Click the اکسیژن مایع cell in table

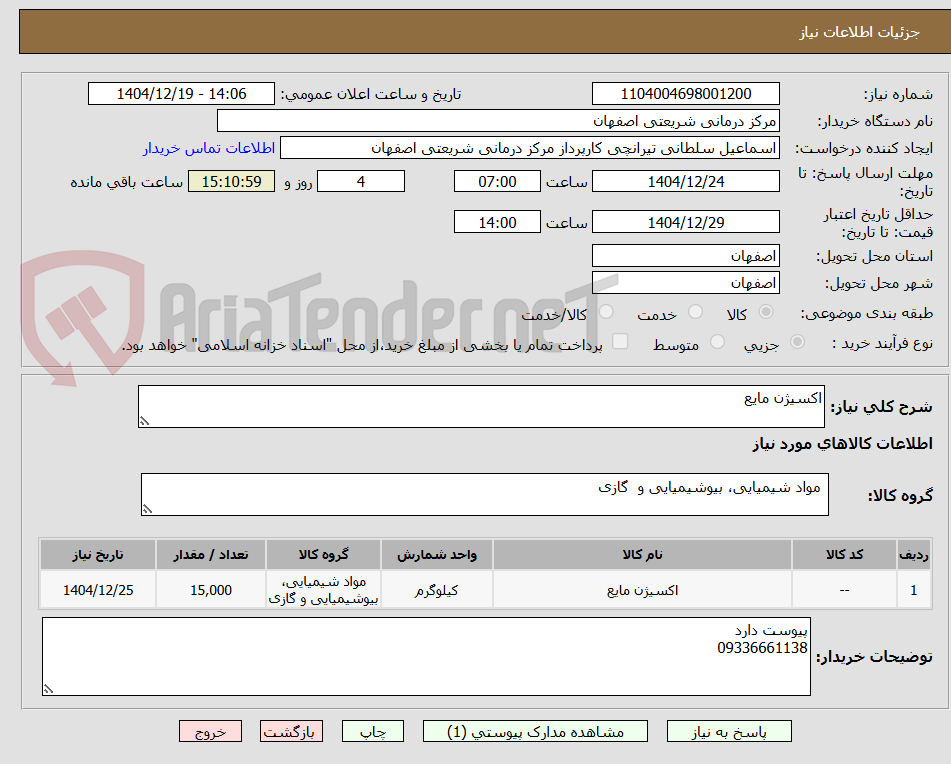(642, 590)
